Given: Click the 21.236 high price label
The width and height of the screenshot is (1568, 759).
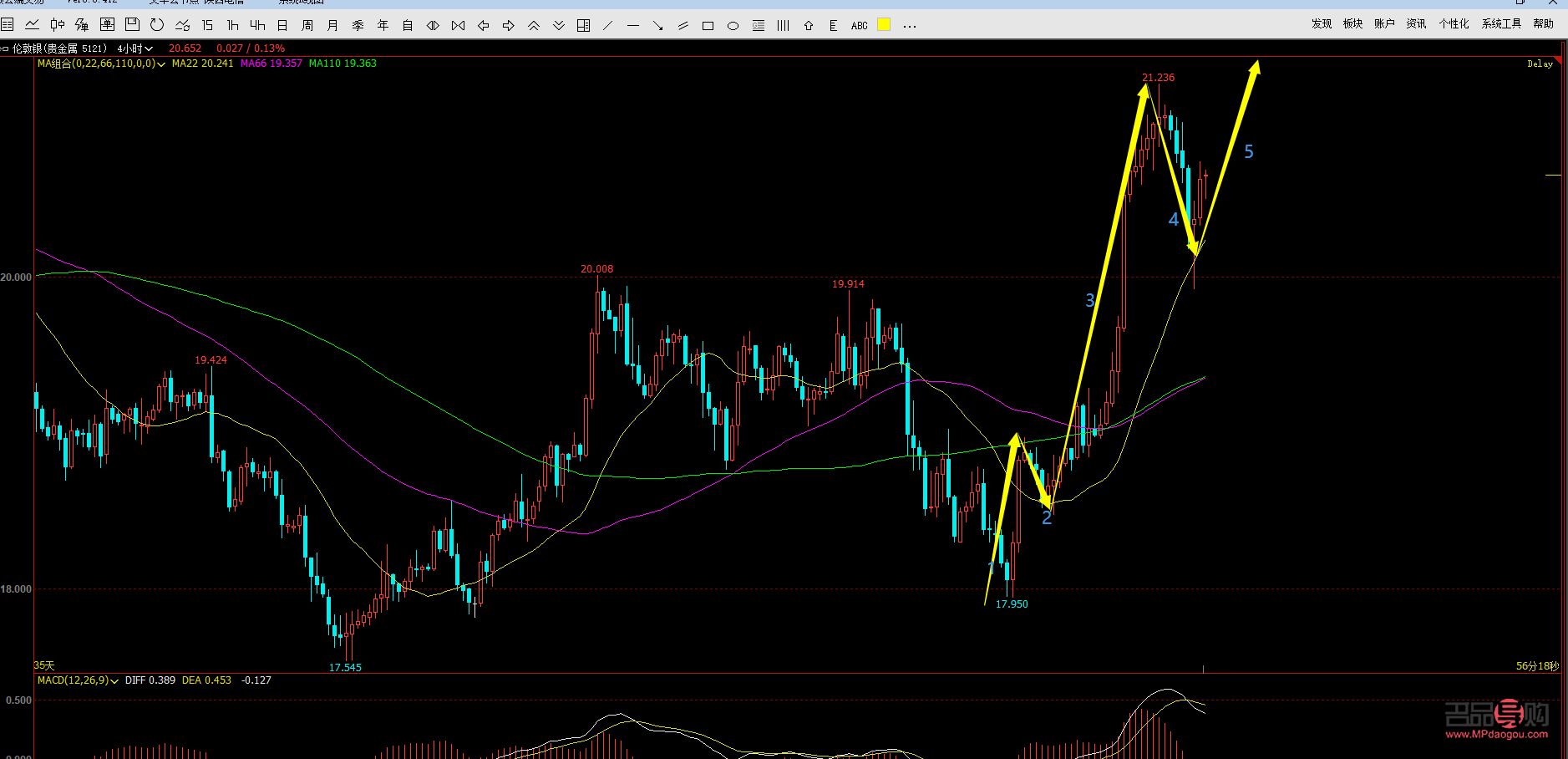Looking at the screenshot, I should pos(1158,78).
